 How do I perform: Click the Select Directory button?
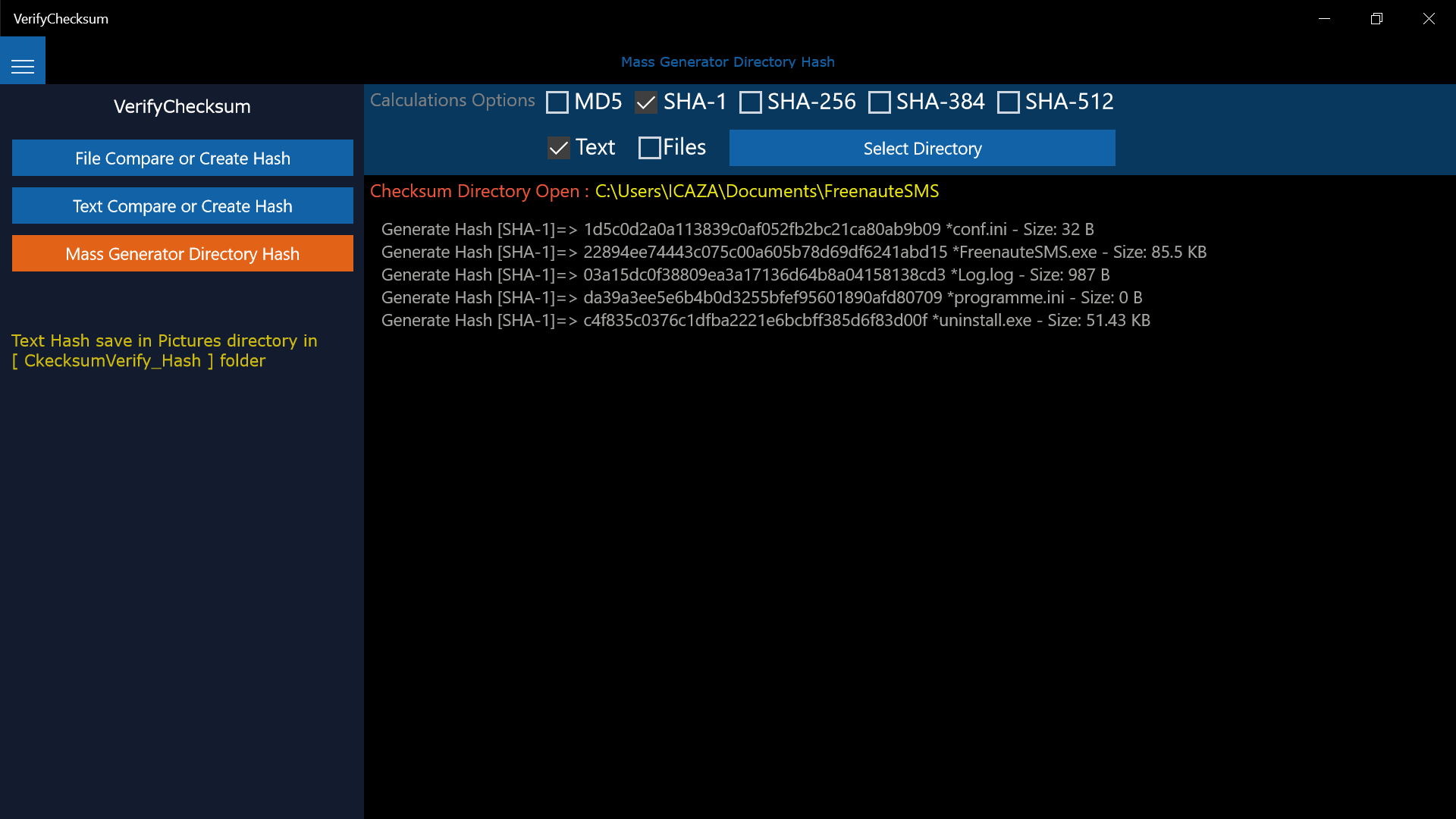pos(922,148)
